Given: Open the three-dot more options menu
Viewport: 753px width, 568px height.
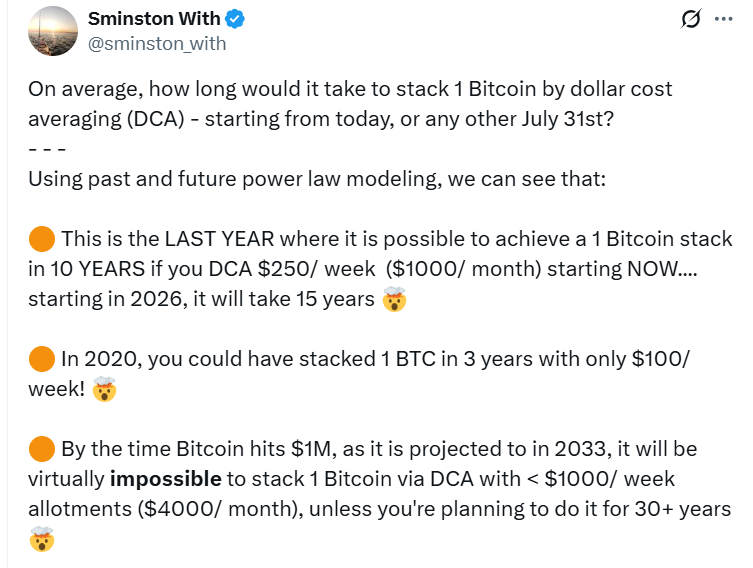Looking at the screenshot, I should (x=724, y=19).
